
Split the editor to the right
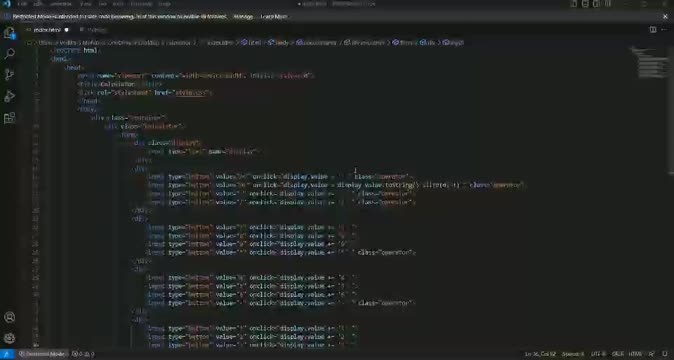pos(653,30)
